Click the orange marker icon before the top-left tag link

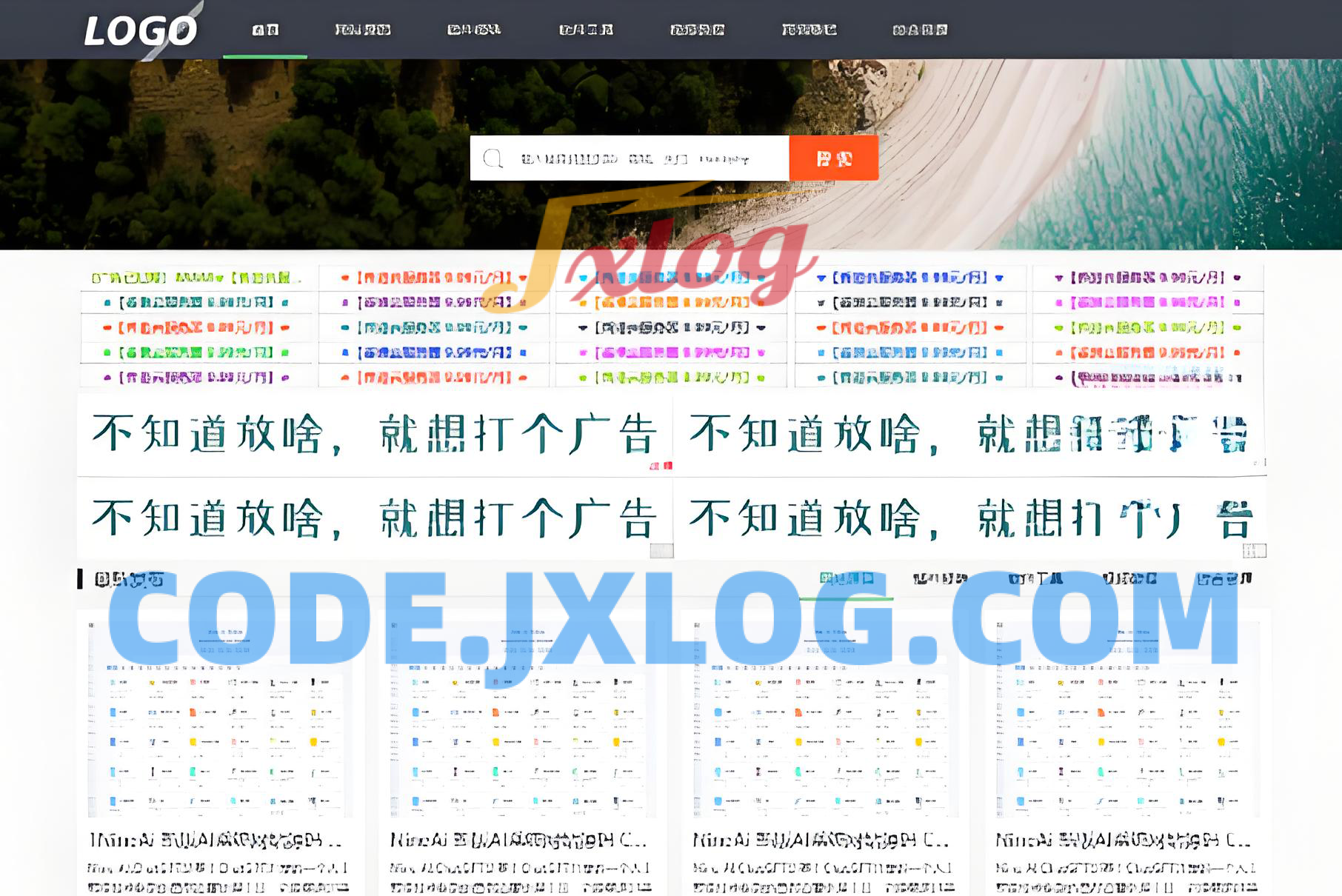point(344,278)
